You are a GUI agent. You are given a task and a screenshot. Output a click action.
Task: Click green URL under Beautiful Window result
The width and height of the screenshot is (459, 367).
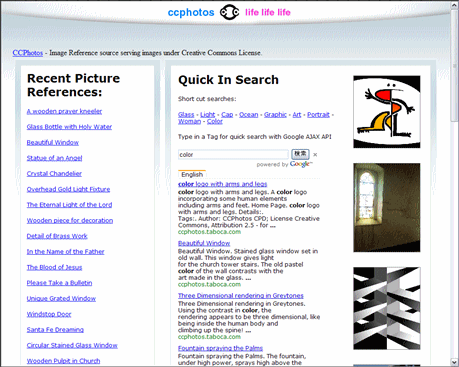(x=209, y=284)
